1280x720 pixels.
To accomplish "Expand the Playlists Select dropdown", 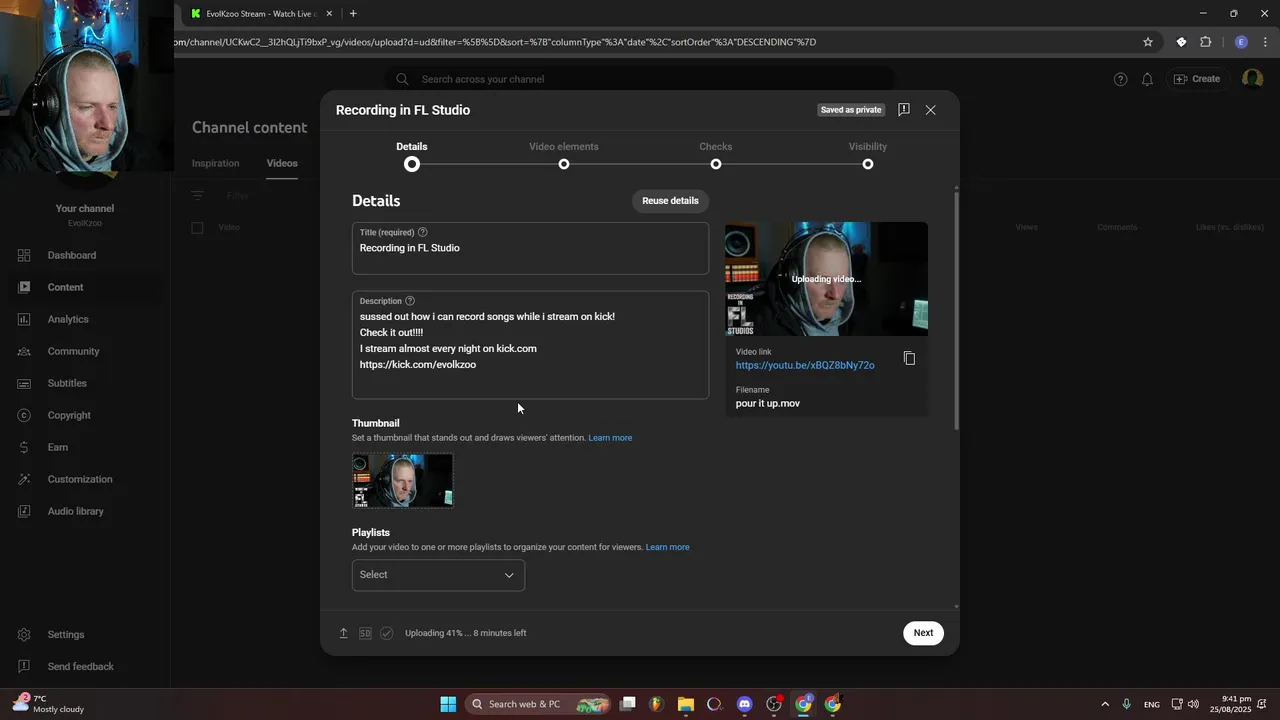I will click(438, 575).
